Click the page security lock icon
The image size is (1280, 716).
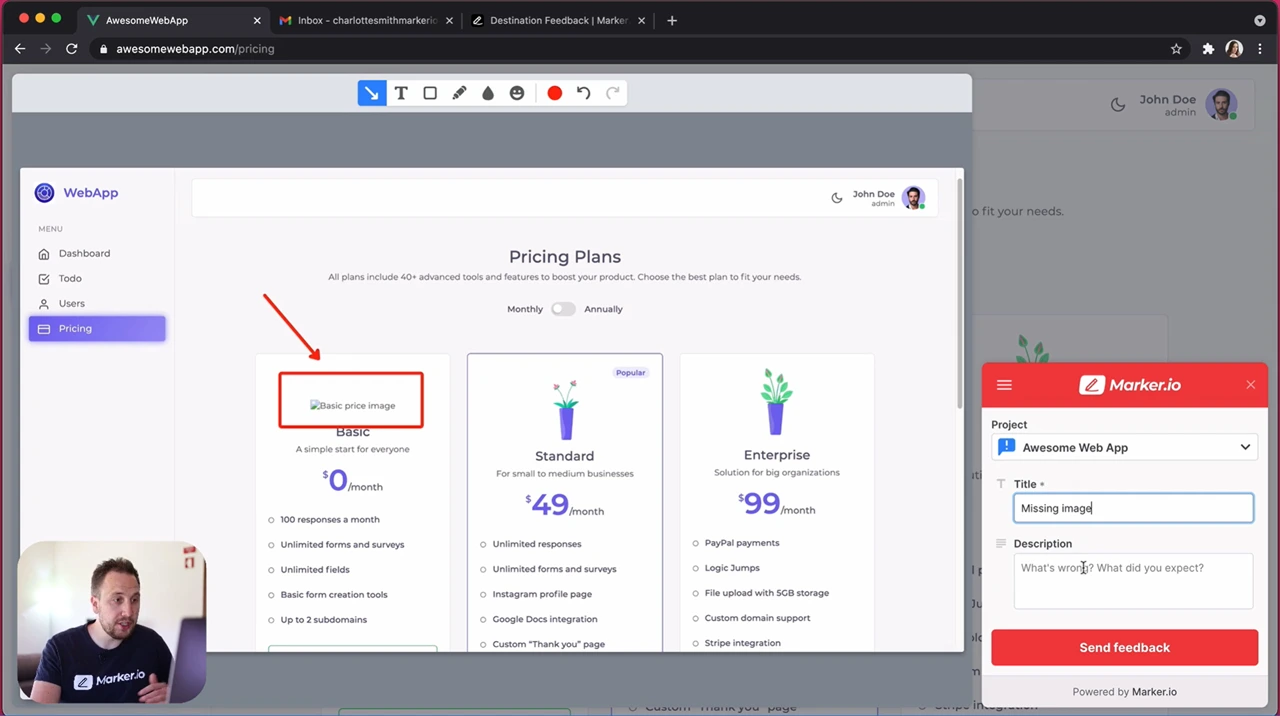tap(103, 48)
